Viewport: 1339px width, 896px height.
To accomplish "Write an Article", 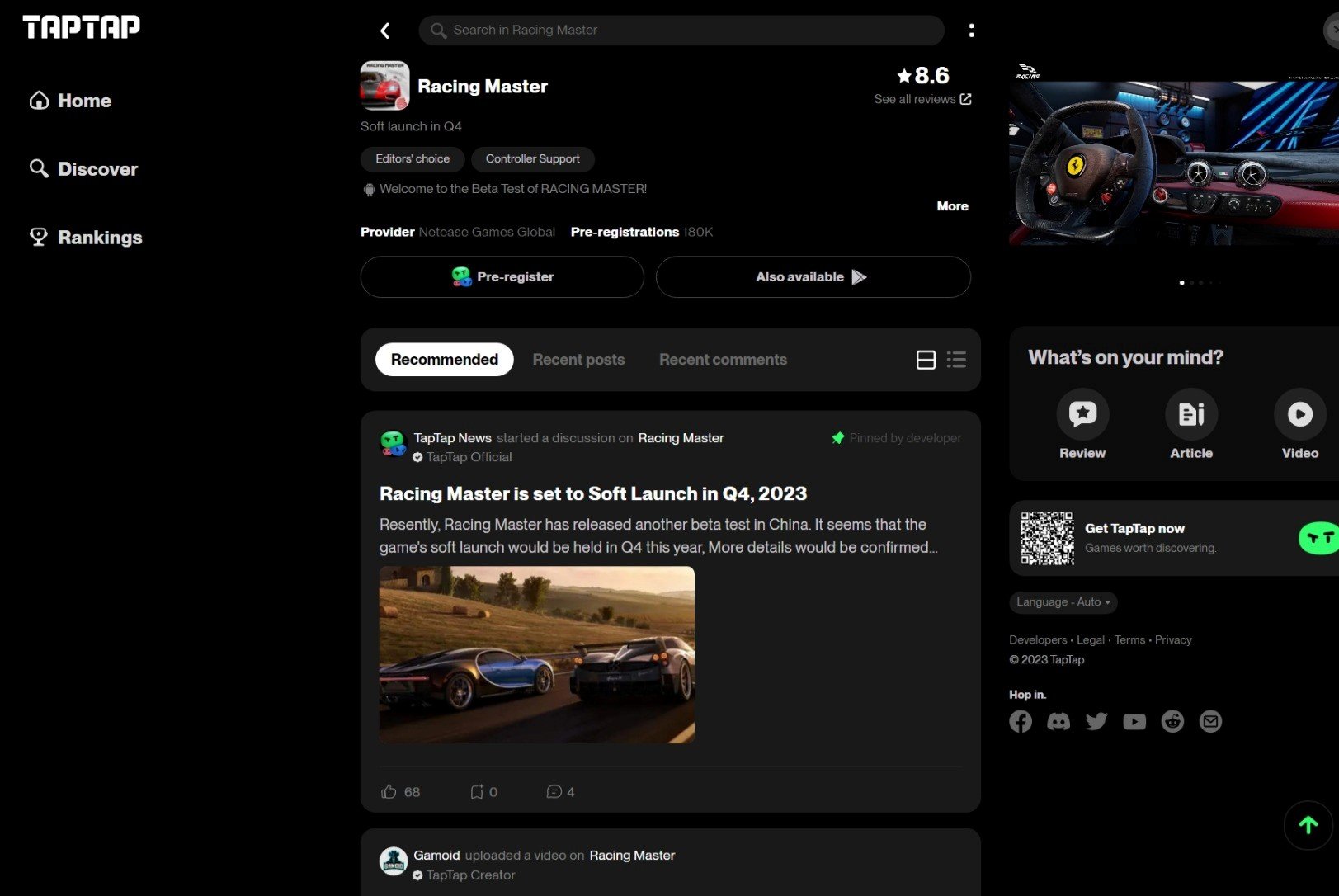I will coord(1191,425).
